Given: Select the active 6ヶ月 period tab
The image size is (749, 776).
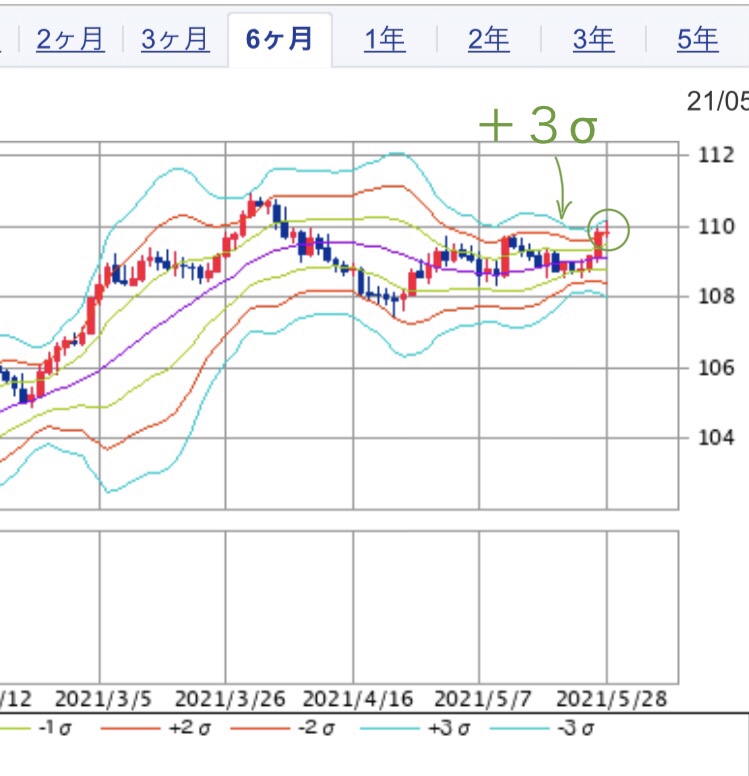Looking at the screenshot, I should point(280,40).
